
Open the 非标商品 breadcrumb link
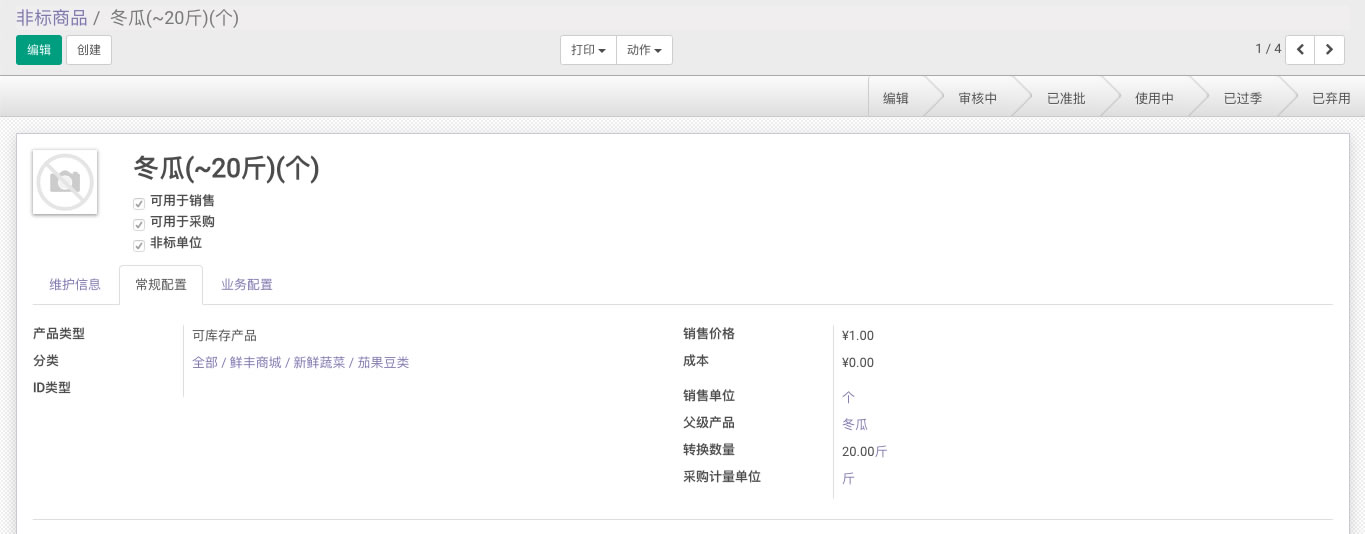pos(51,17)
